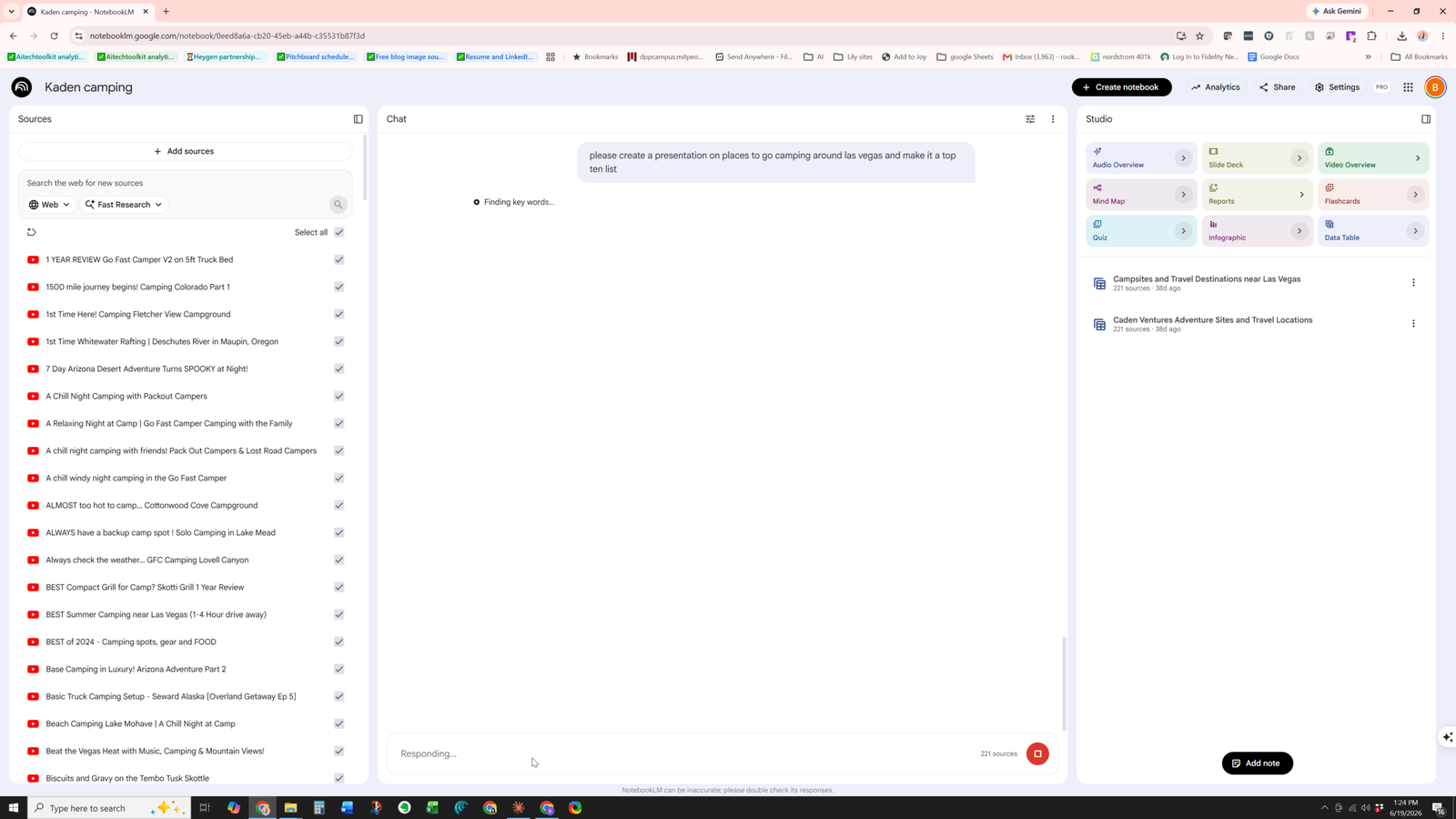Uncheck 1st Time Whitewater Rafting source
Screen dimensions: 1456x819
339,341
